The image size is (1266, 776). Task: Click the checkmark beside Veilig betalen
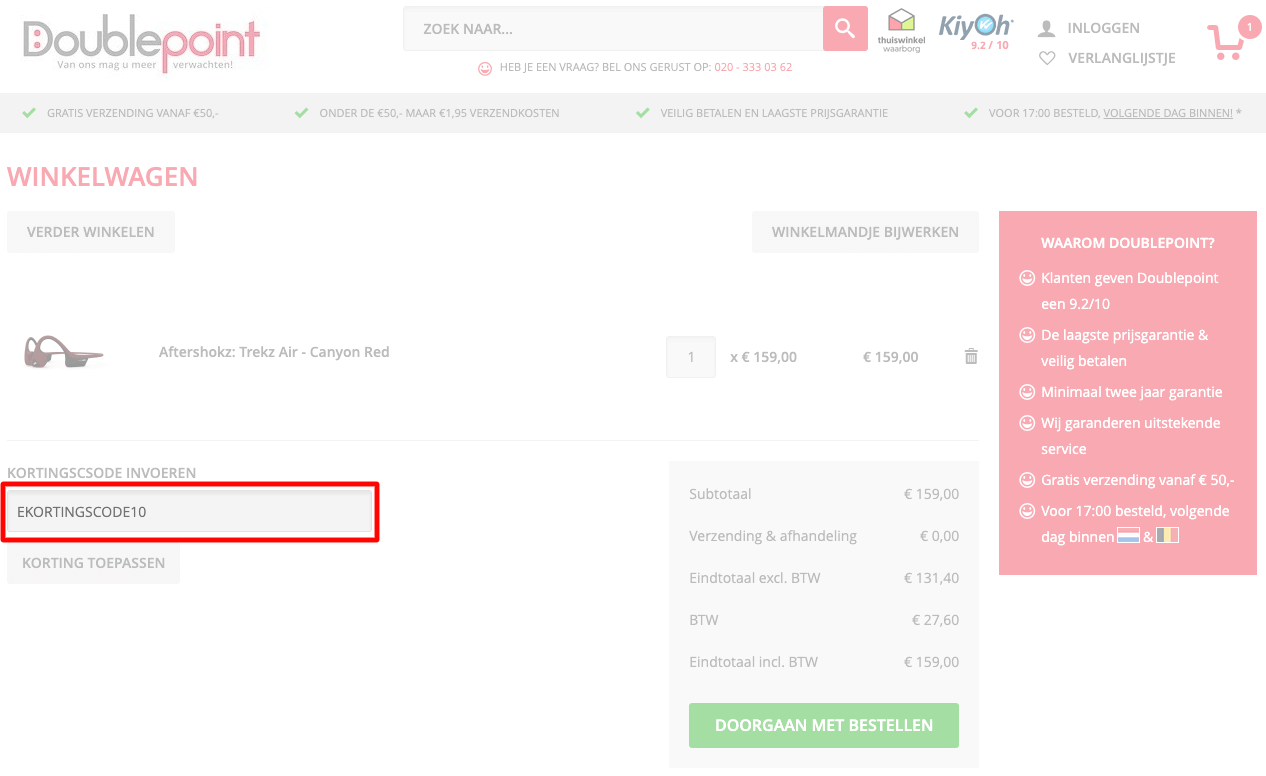643,113
